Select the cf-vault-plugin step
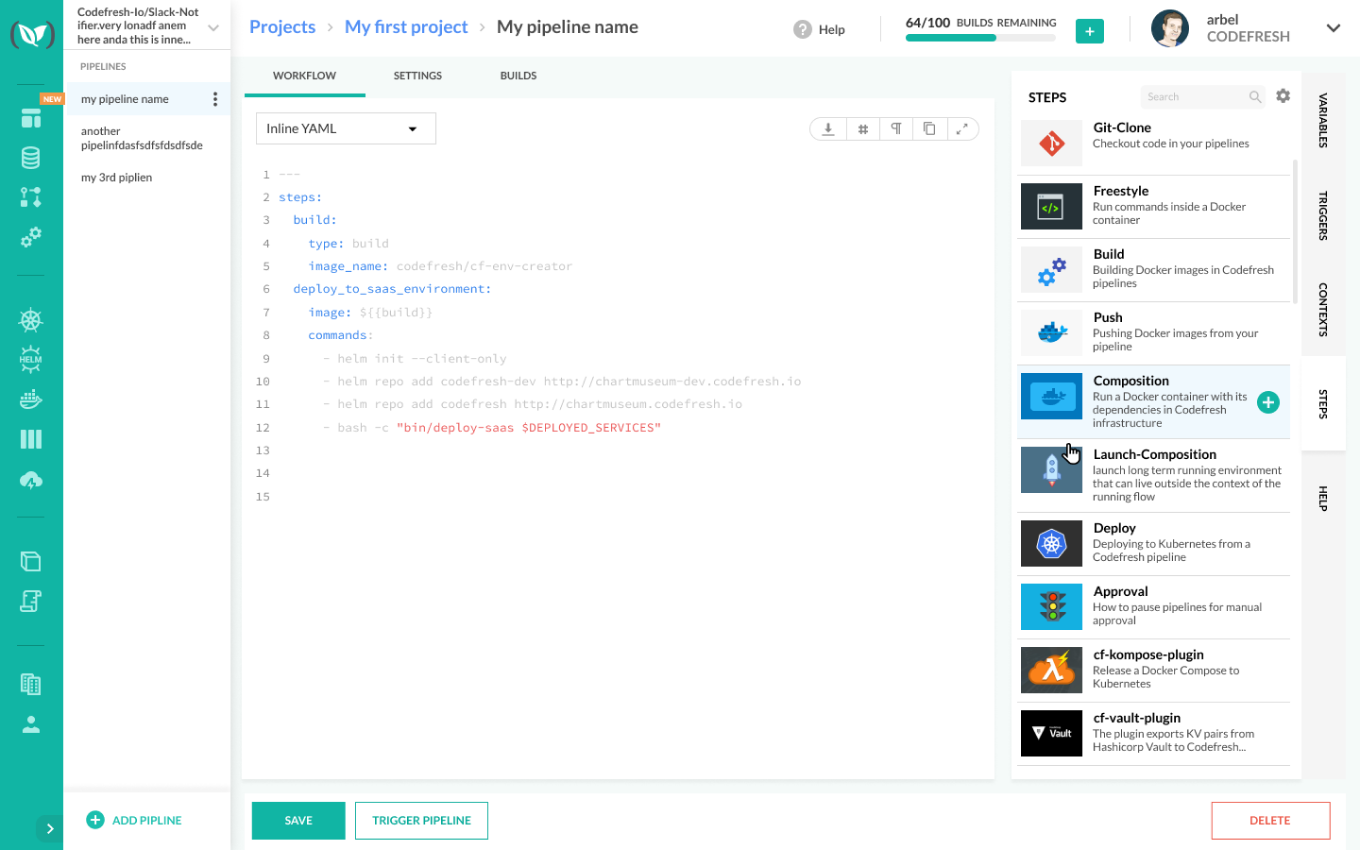Screen dimensions: 1360x850 [1155, 733]
